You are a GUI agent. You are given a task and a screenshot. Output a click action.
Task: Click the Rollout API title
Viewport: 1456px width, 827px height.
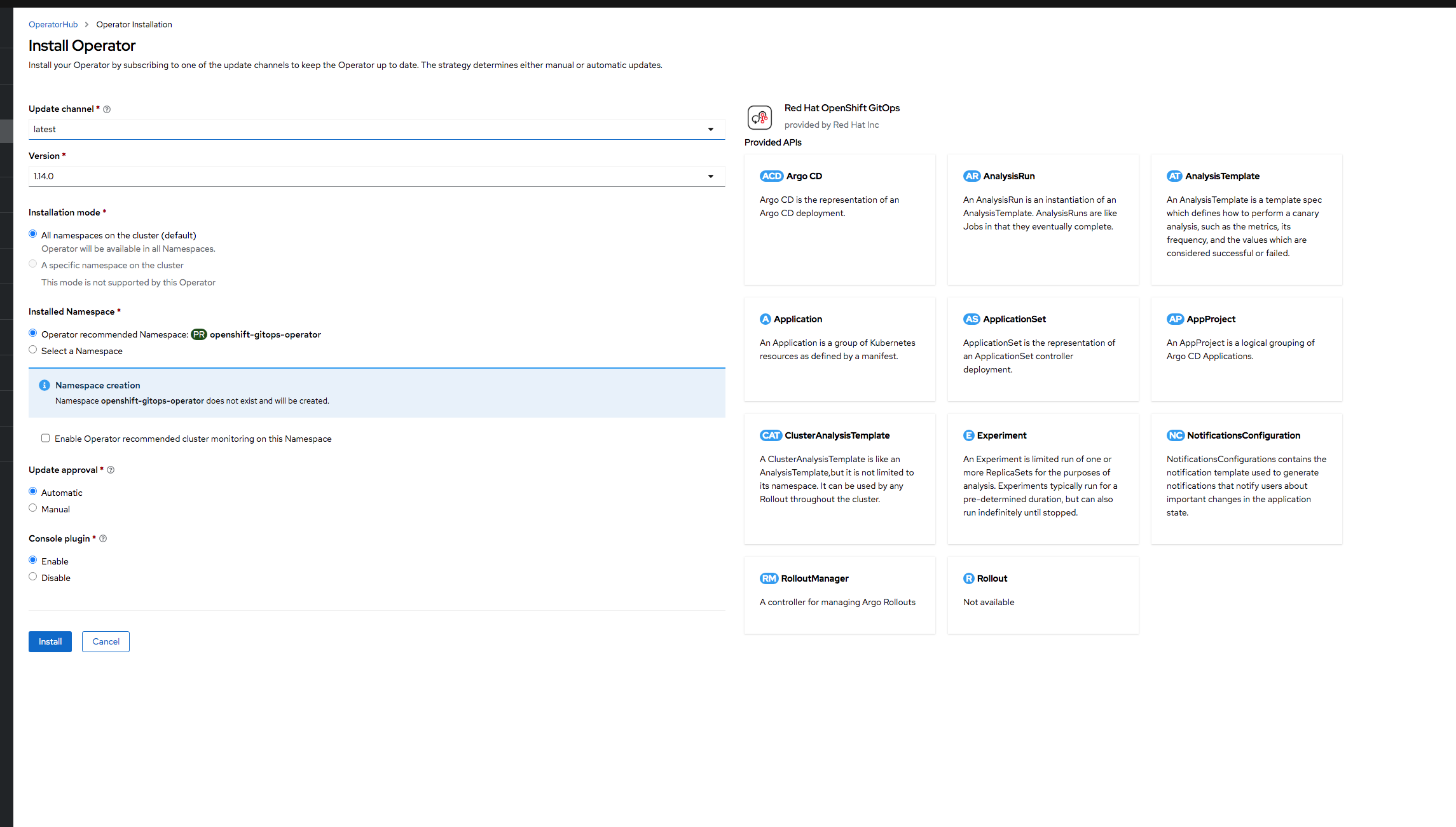pos(992,578)
